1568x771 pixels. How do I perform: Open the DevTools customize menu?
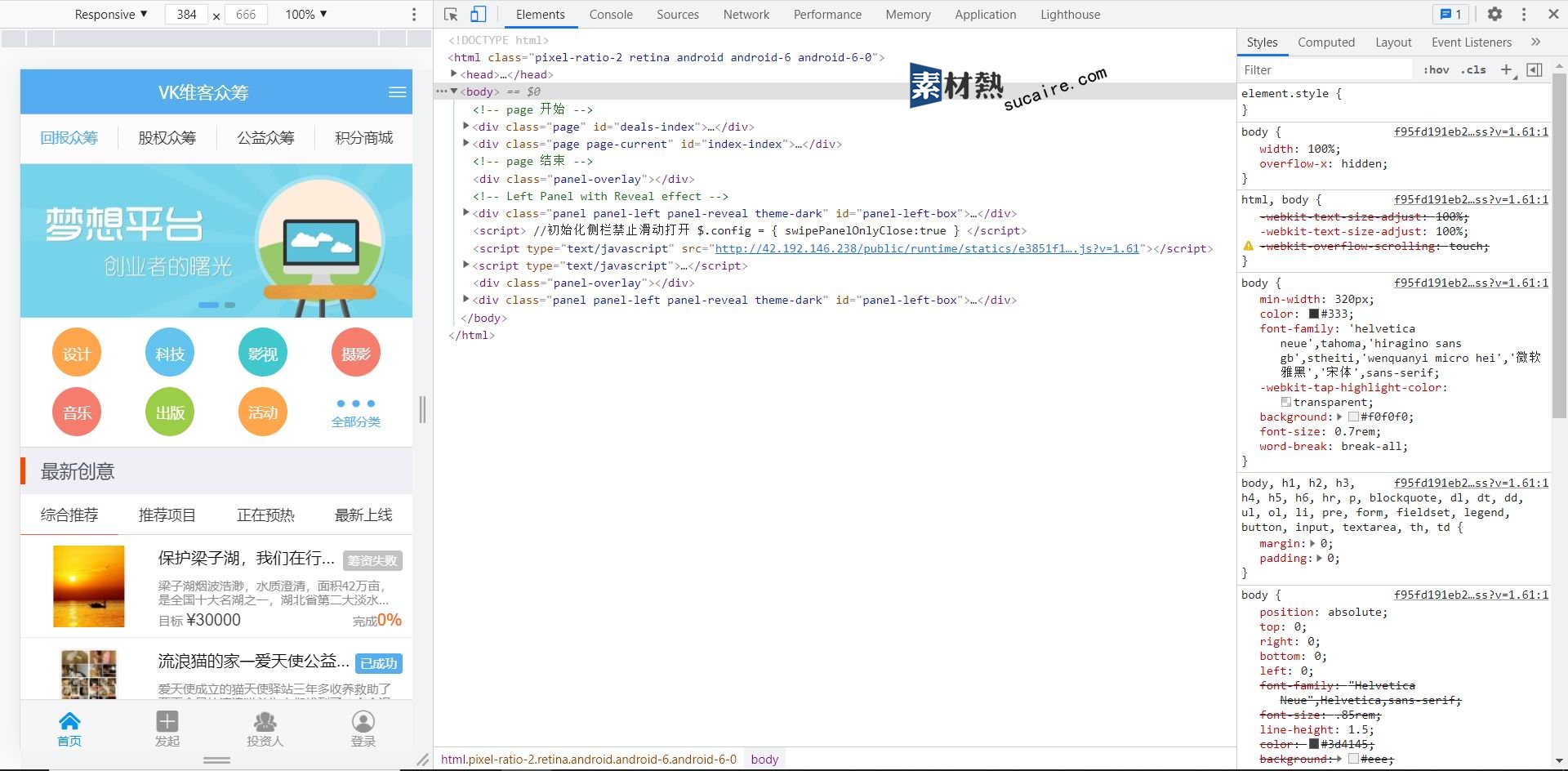tap(1524, 14)
